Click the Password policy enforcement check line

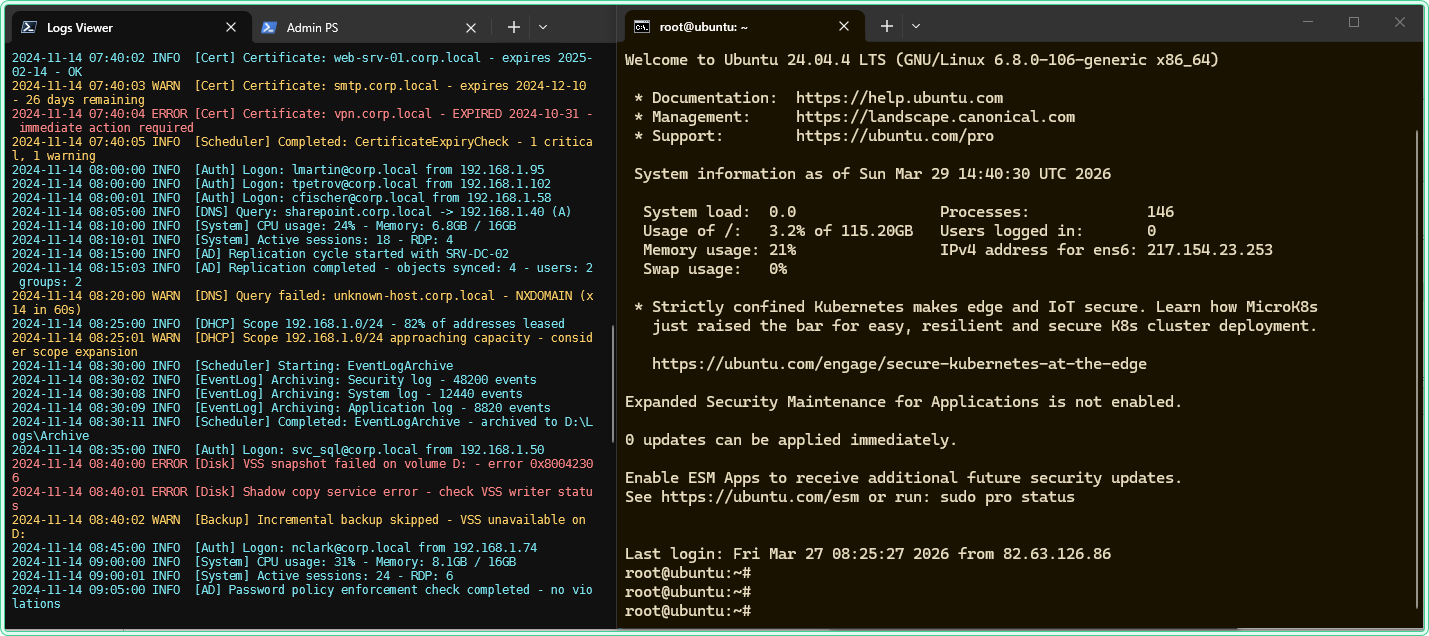302,597
